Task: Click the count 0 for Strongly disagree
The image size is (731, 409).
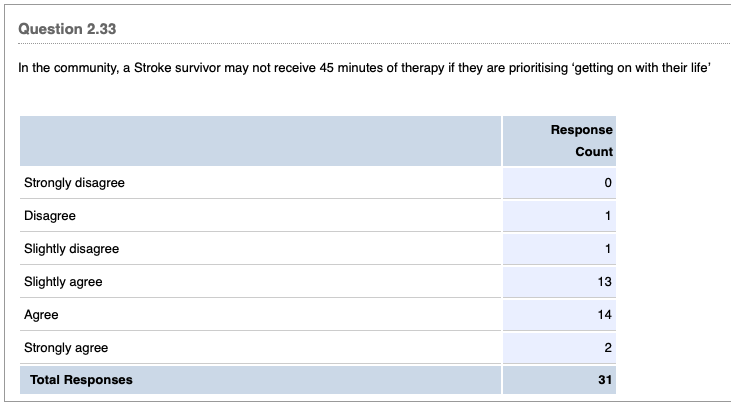Action: [x=607, y=183]
